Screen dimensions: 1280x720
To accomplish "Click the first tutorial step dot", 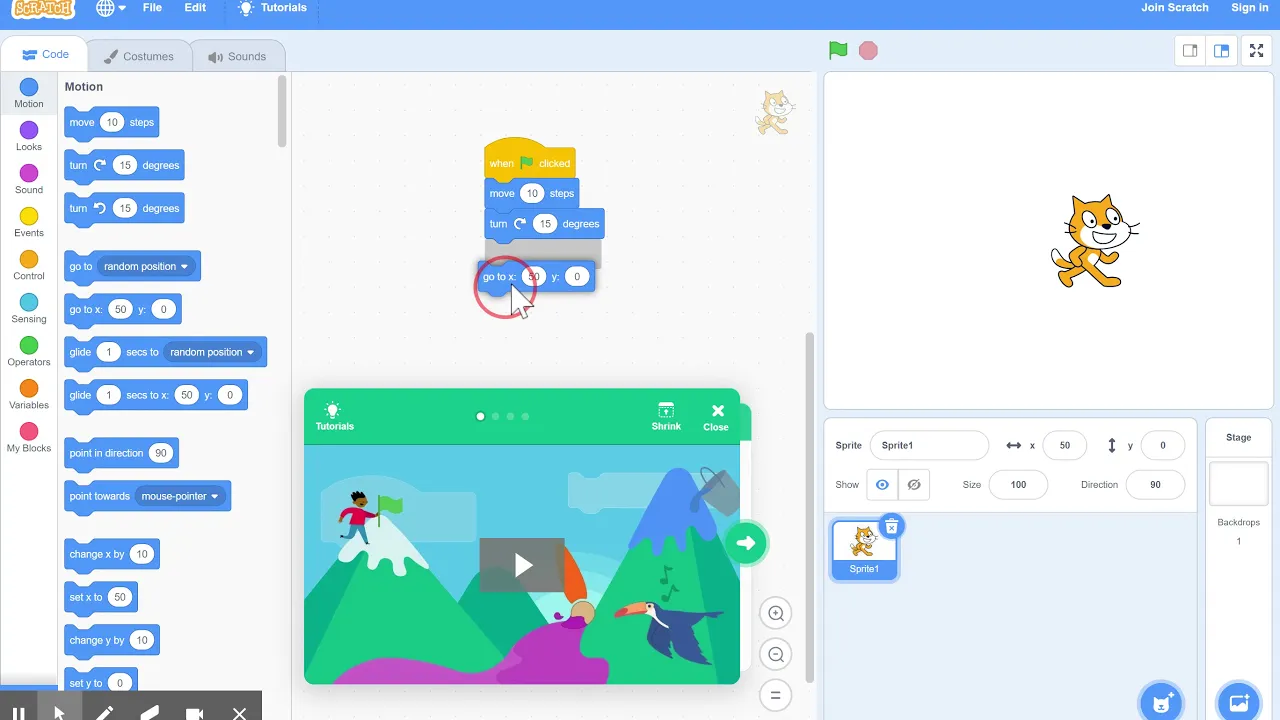I will click(x=480, y=416).
